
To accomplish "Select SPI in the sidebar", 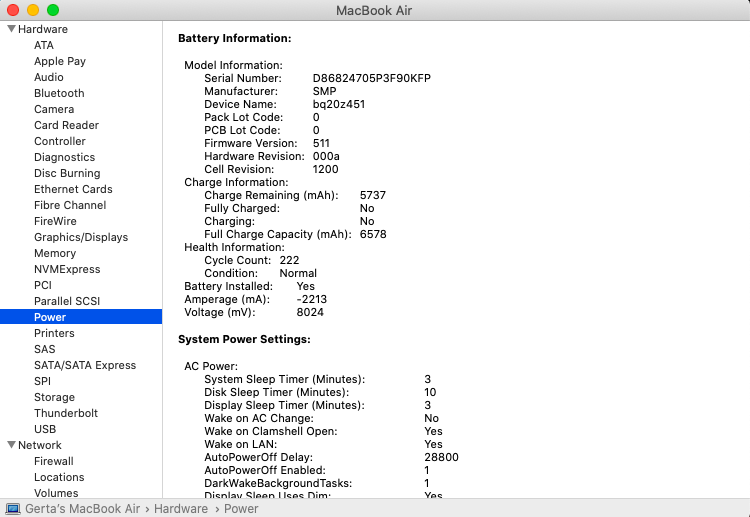I will pyautogui.click(x=43, y=381).
